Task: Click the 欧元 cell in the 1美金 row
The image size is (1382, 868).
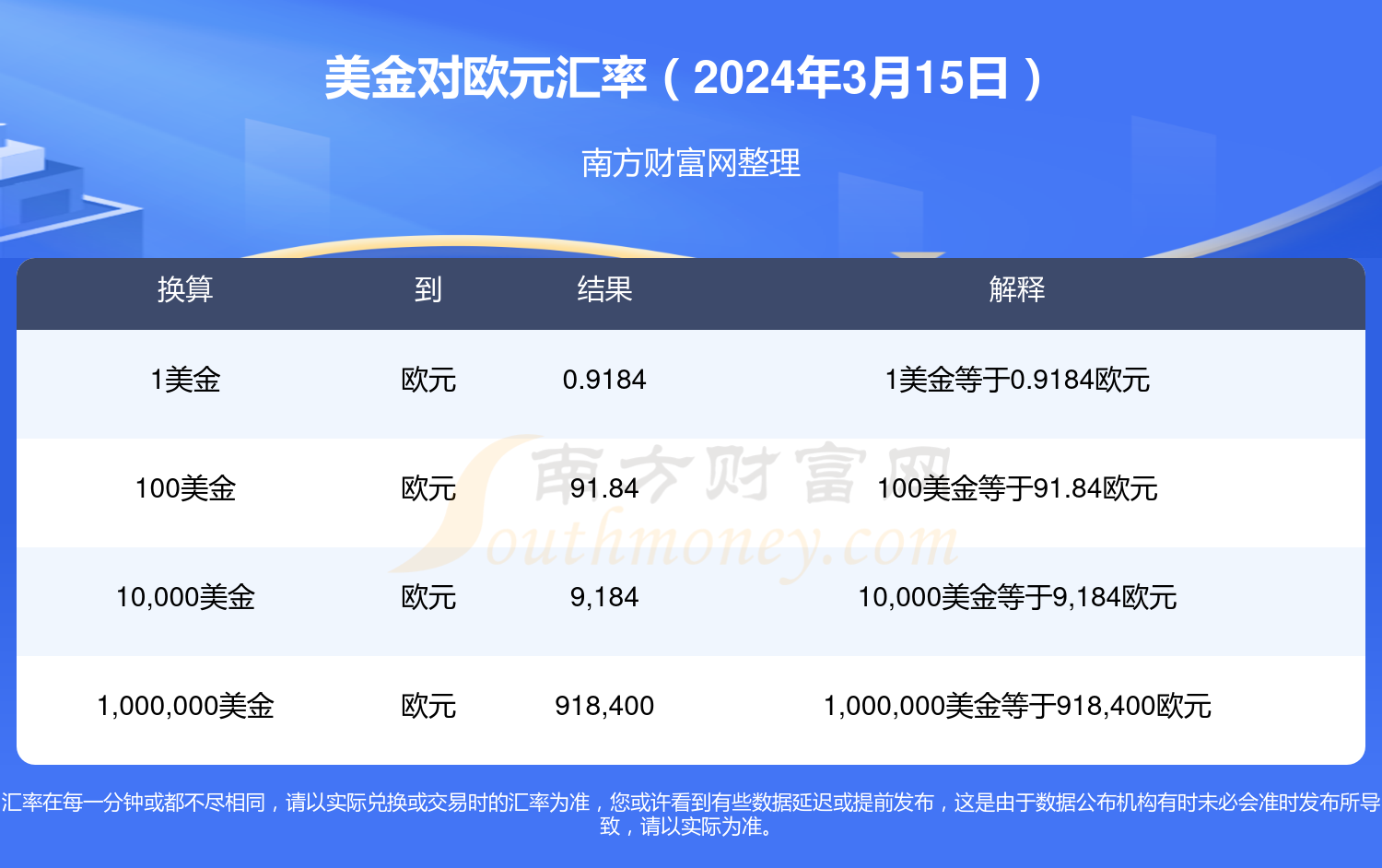Action: [428, 380]
